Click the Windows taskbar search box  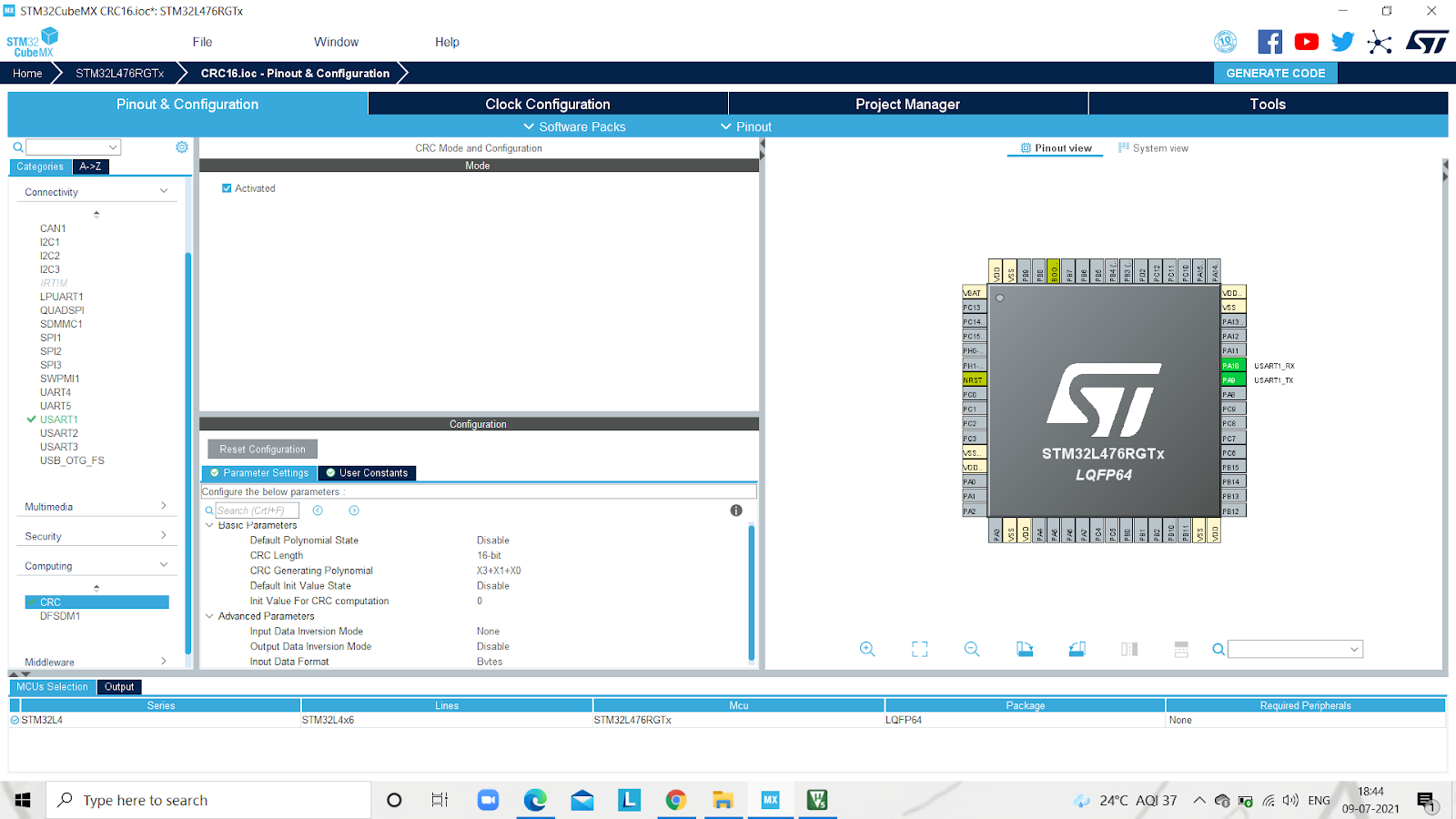[x=208, y=800]
